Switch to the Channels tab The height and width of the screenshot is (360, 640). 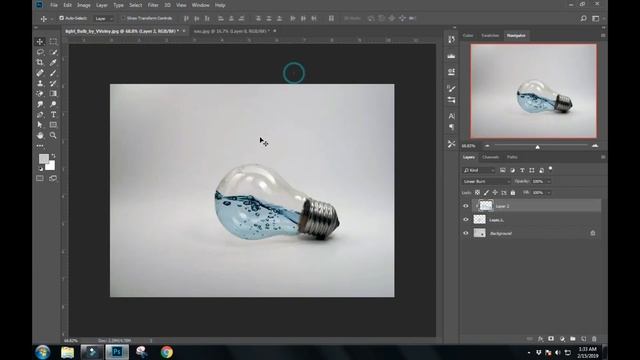pyautogui.click(x=490, y=157)
